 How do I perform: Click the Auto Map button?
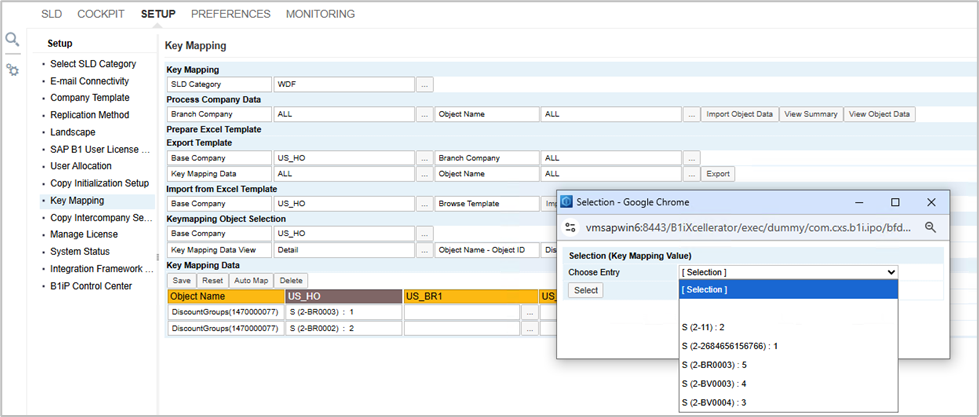251,281
